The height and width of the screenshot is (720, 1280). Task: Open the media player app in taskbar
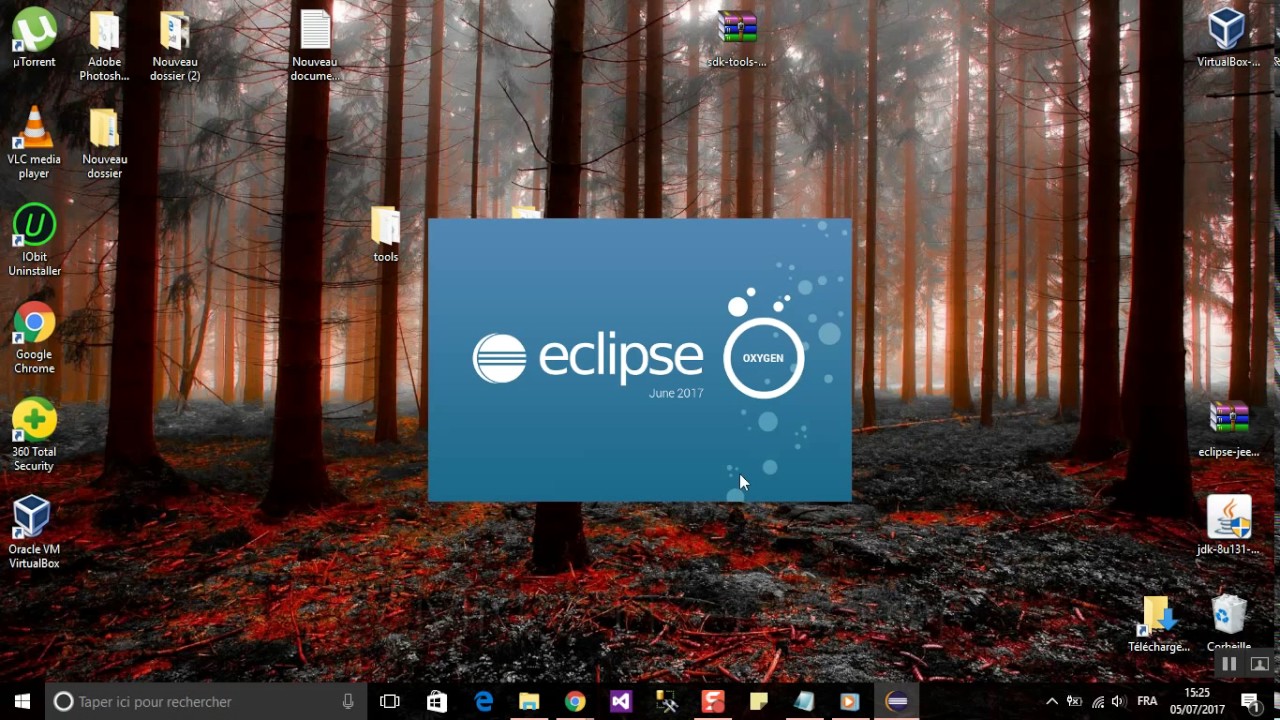[x=851, y=702]
